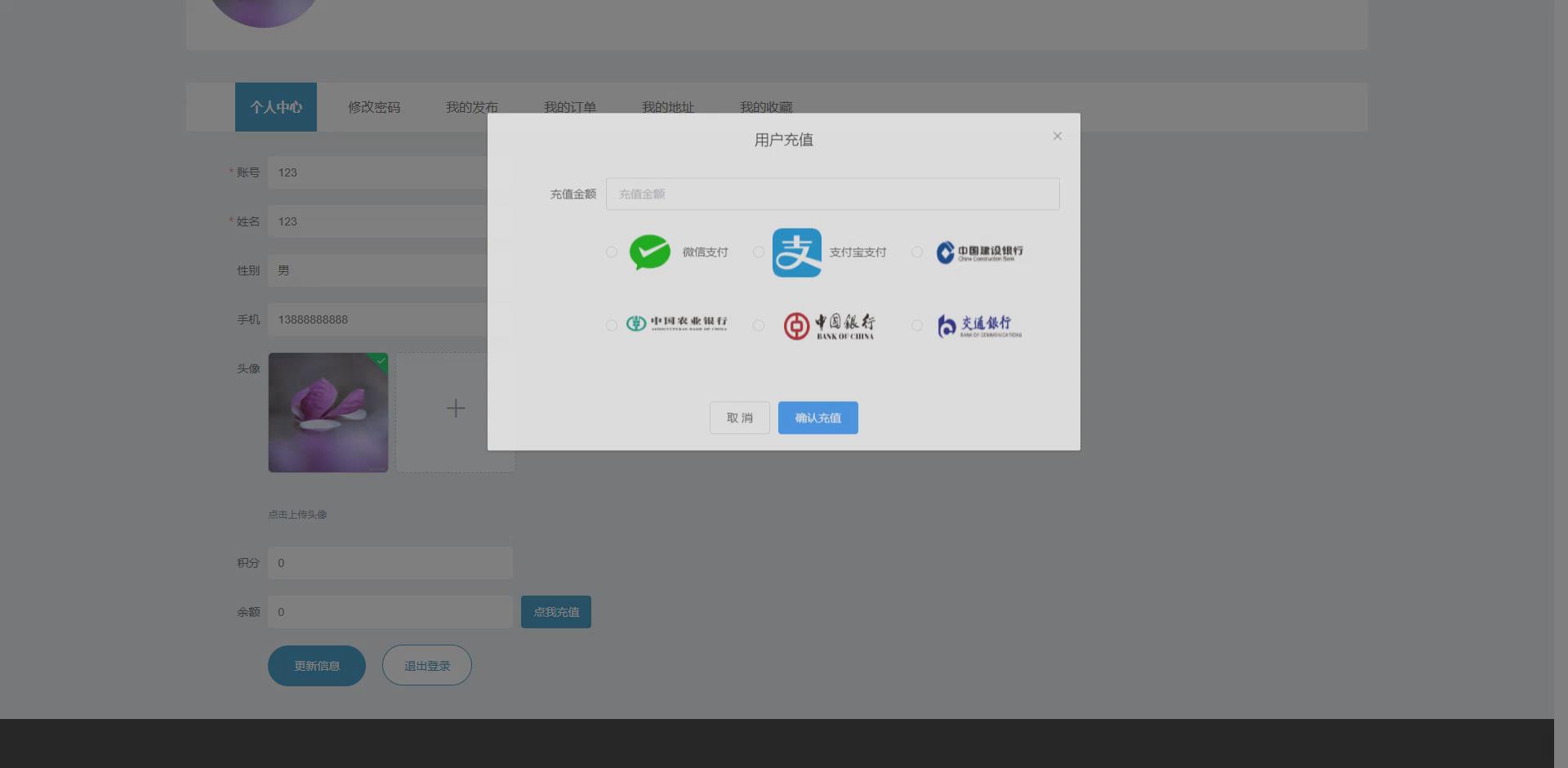Click the Bank of China logo
Image resolution: width=1568 pixels, height=768 pixels.
coord(829,326)
